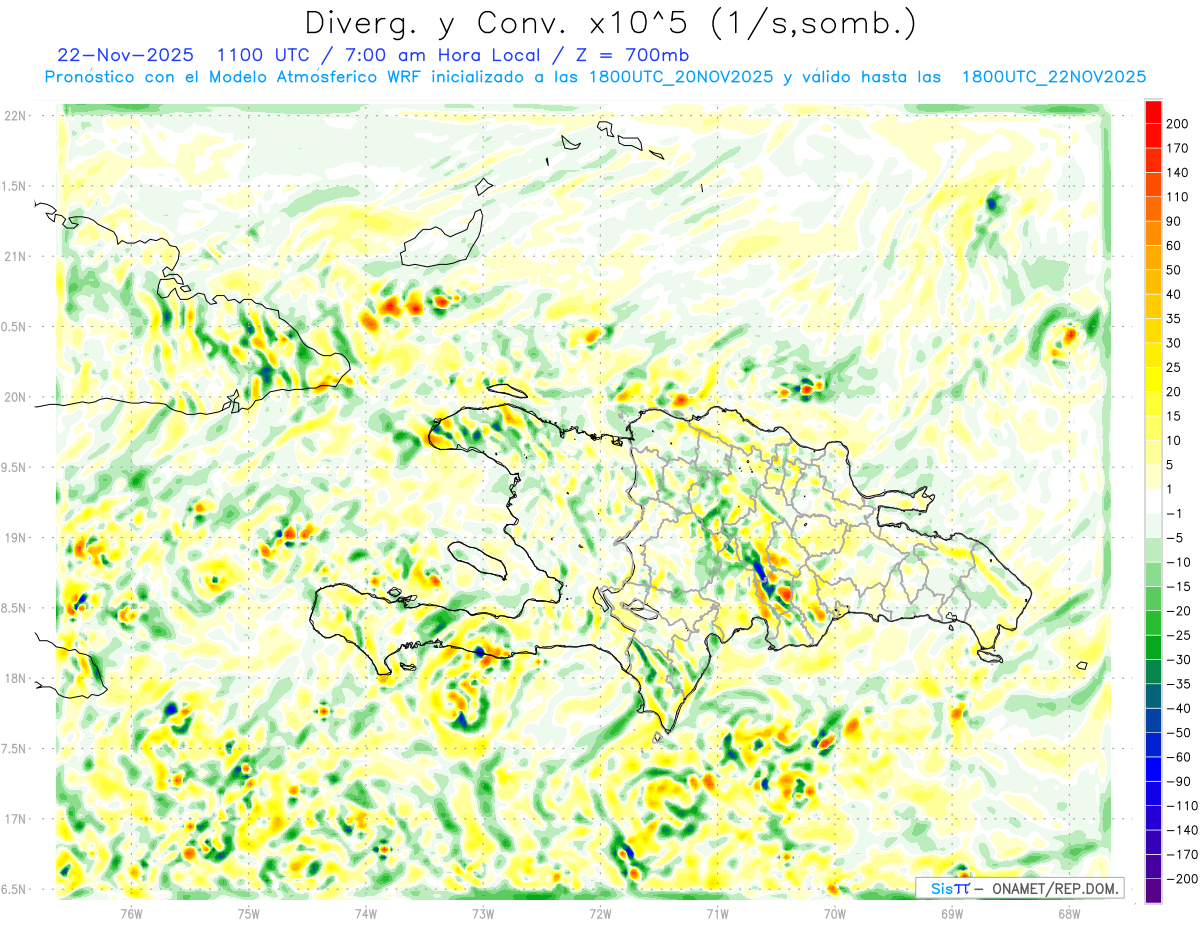Viewport: 1200px width, 927px height.
Task: Click the dark purple swatch below -200
Action: pos(1153,891)
